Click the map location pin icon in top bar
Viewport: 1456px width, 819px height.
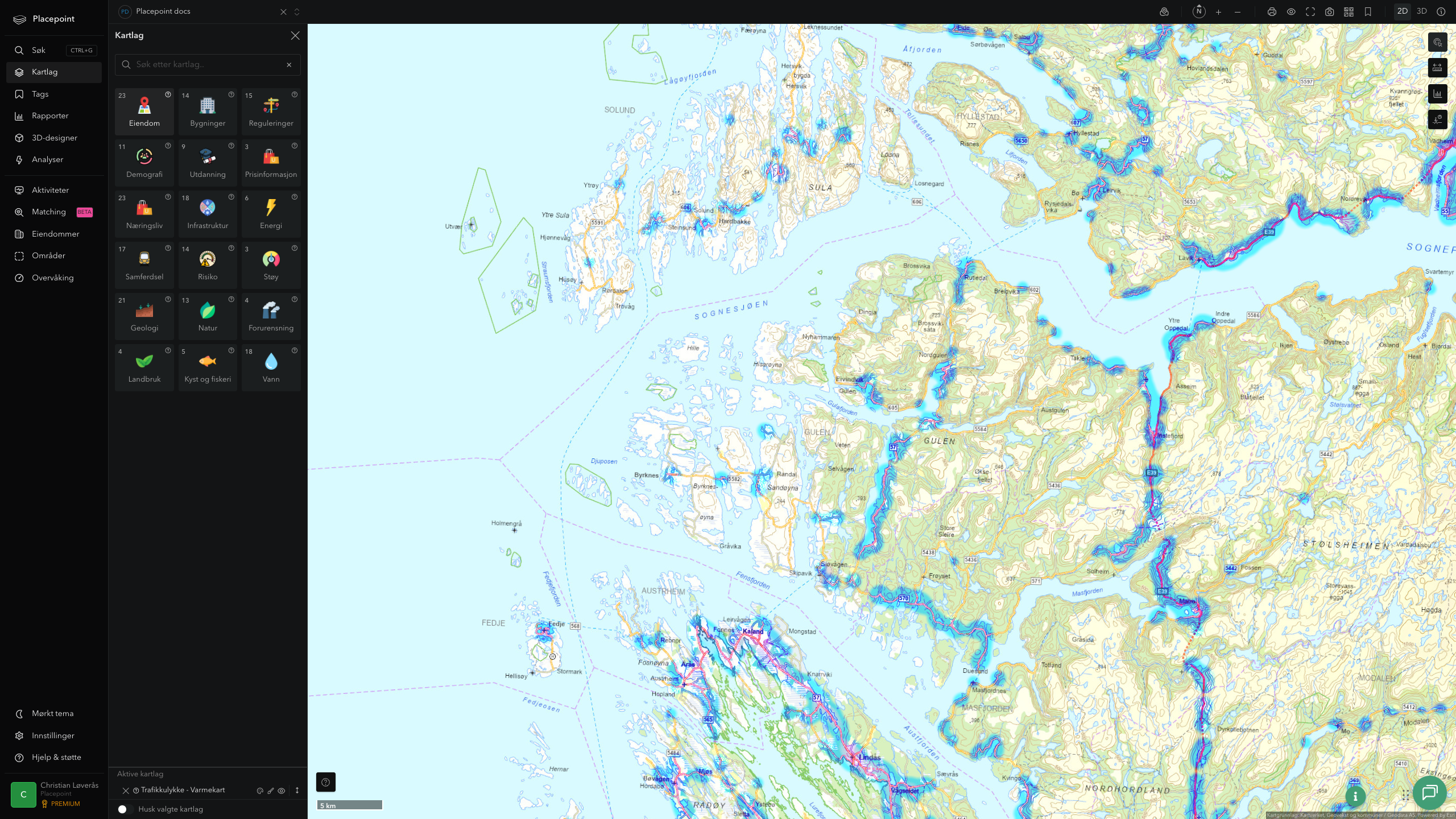point(1164,11)
